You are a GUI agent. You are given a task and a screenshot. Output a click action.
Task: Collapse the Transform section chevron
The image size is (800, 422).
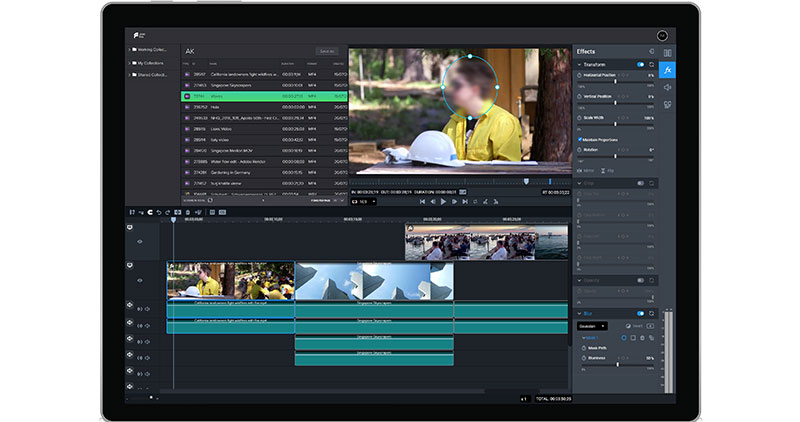coord(579,64)
